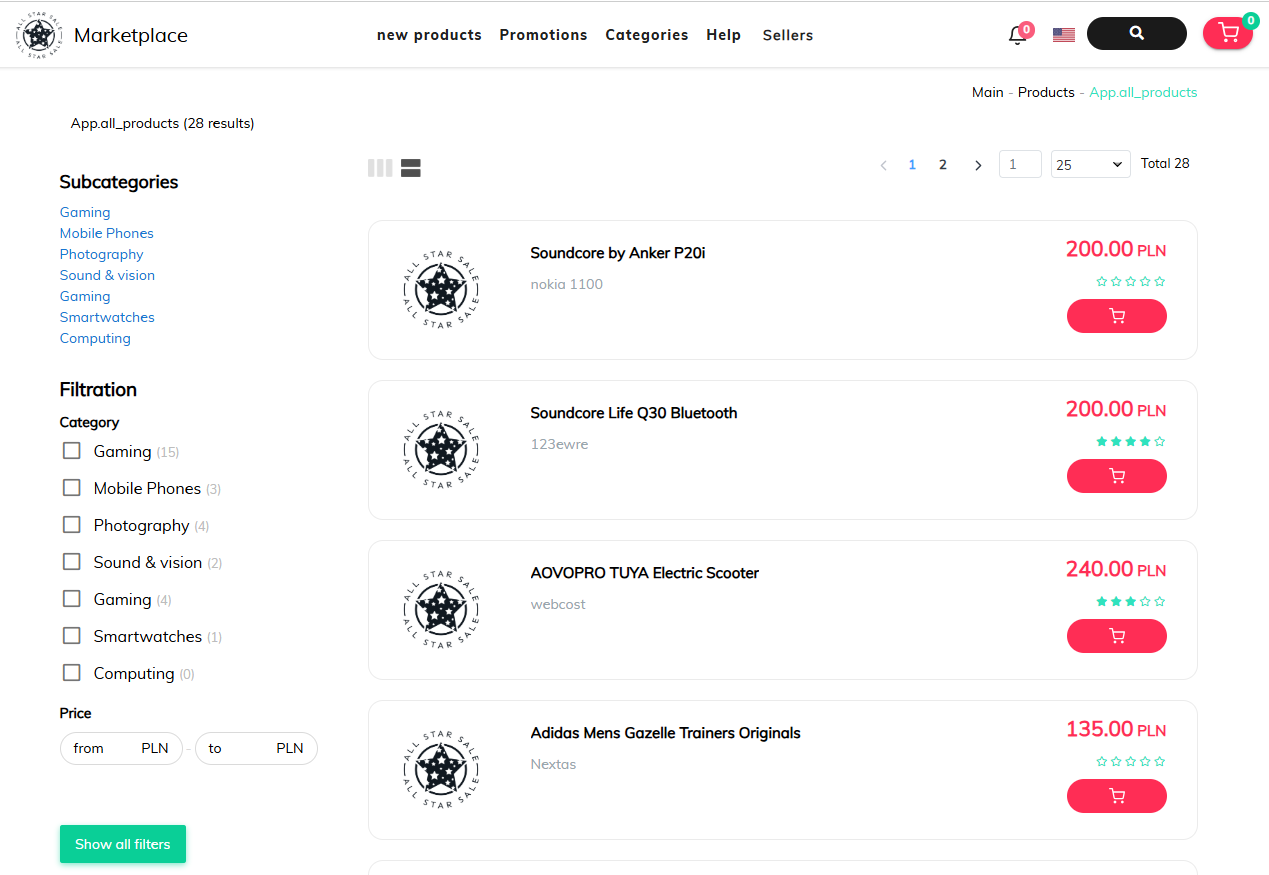Click the Marketplace star logo

[x=39, y=35]
